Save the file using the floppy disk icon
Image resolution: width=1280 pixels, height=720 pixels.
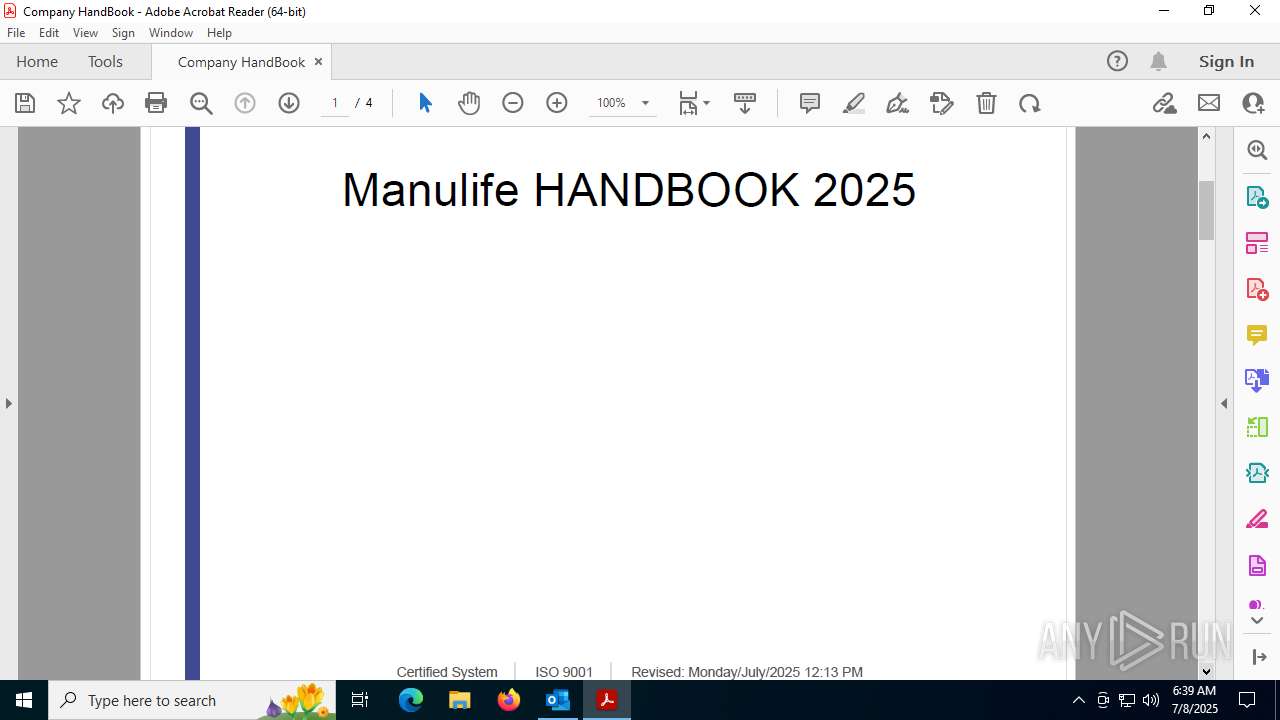pos(25,103)
